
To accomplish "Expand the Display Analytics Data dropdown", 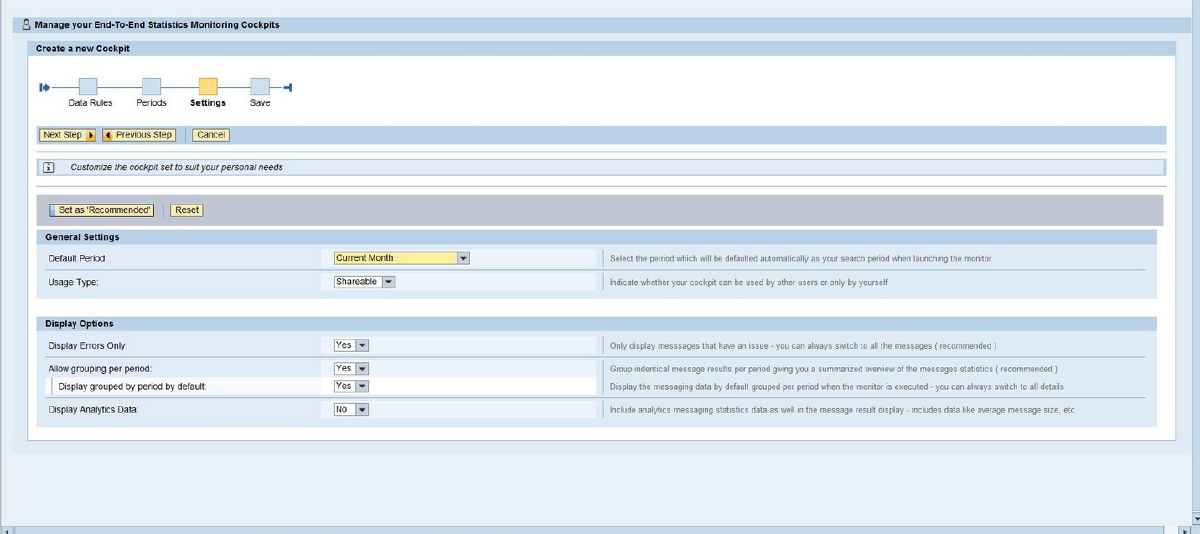I will 362,409.
